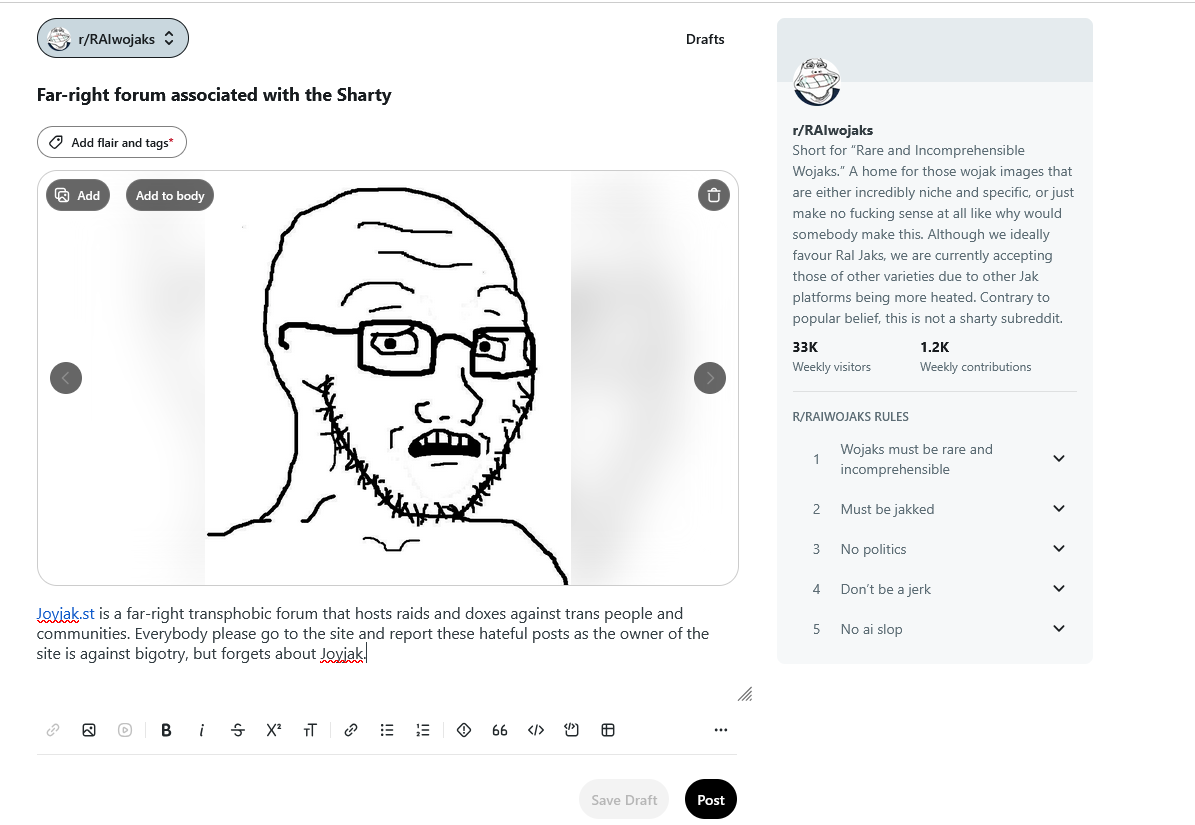Image resolution: width=1195 pixels, height=825 pixels.
Task: Open more toolbar options ellipsis
Action: (721, 730)
